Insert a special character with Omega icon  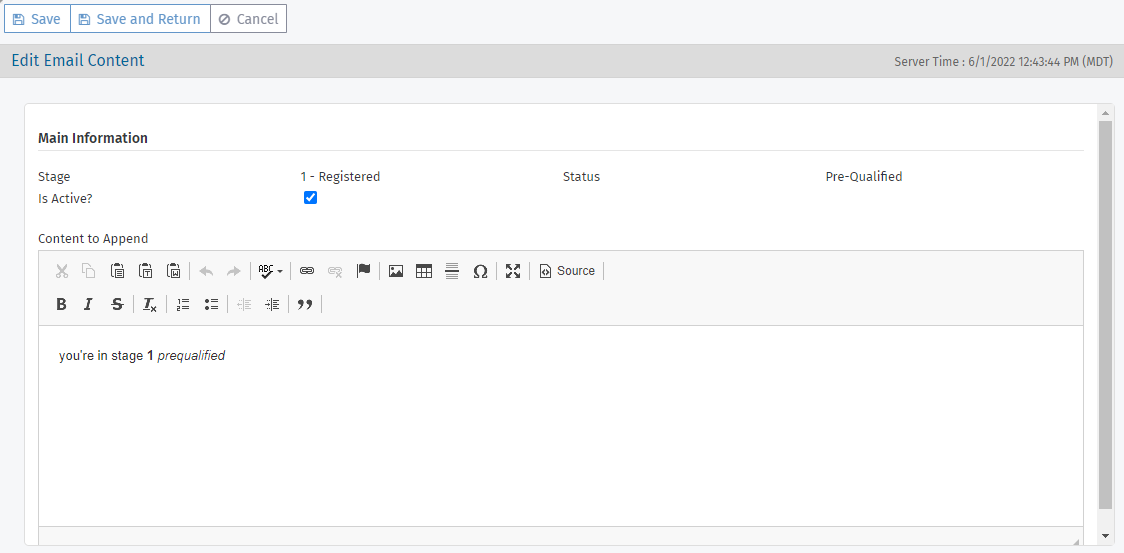tap(480, 271)
